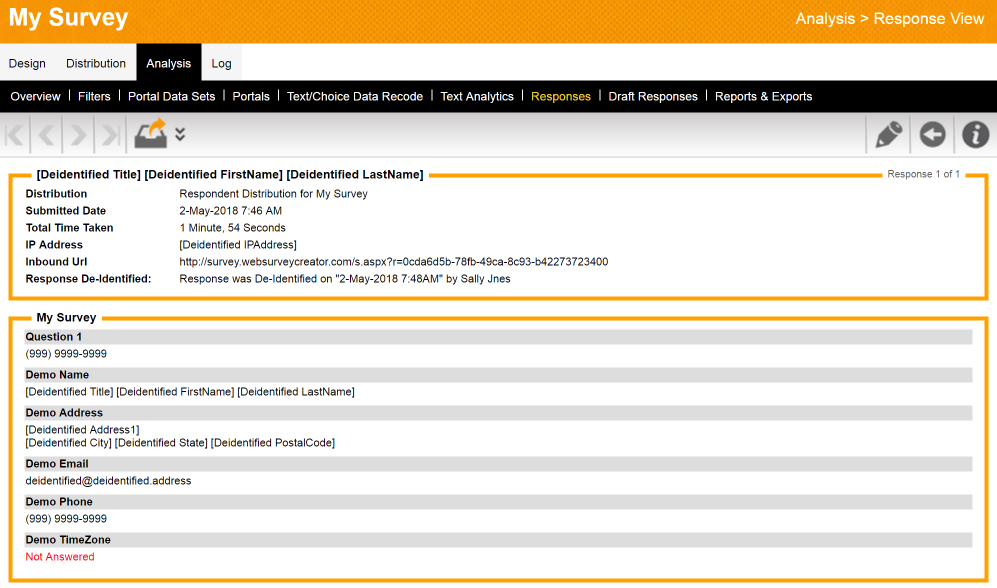Click the My Survey header title

click(x=69, y=18)
